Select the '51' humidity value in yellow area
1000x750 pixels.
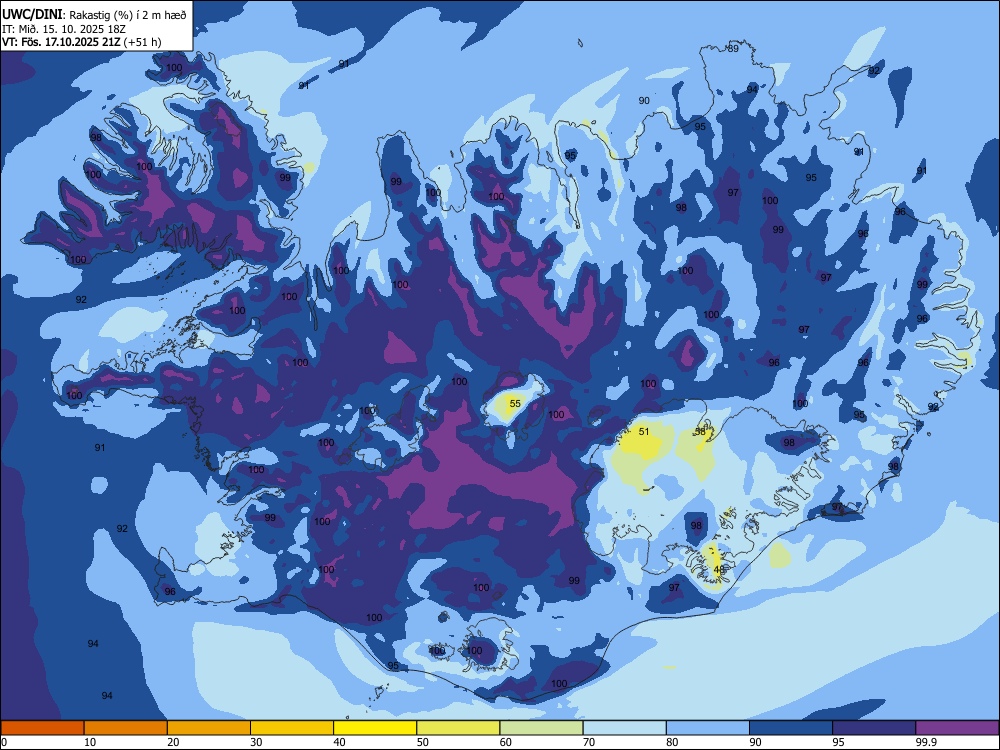[644, 432]
